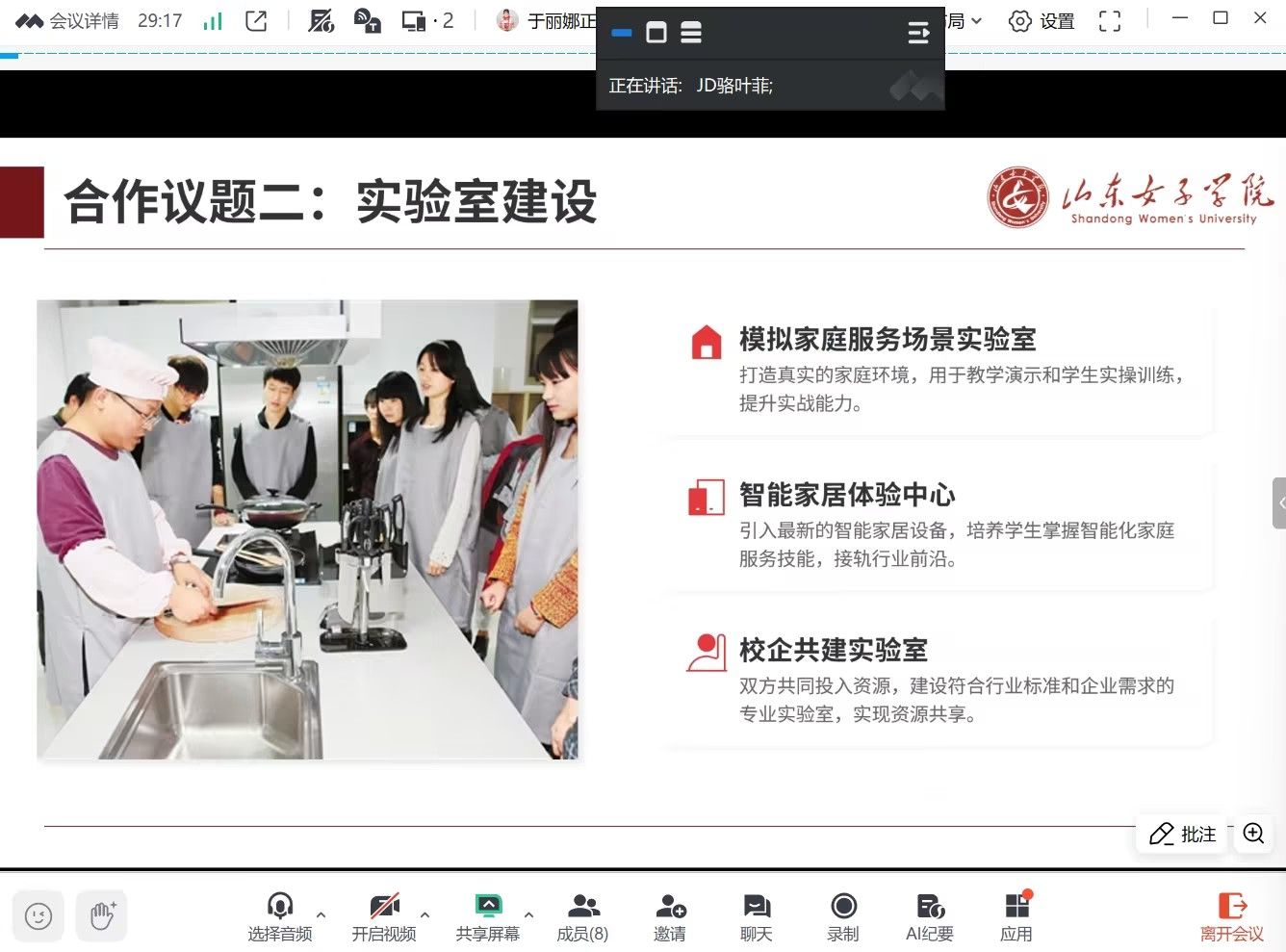1286x952 pixels.
Task: Click the pop-out share window icon
Action: click(x=256, y=20)
